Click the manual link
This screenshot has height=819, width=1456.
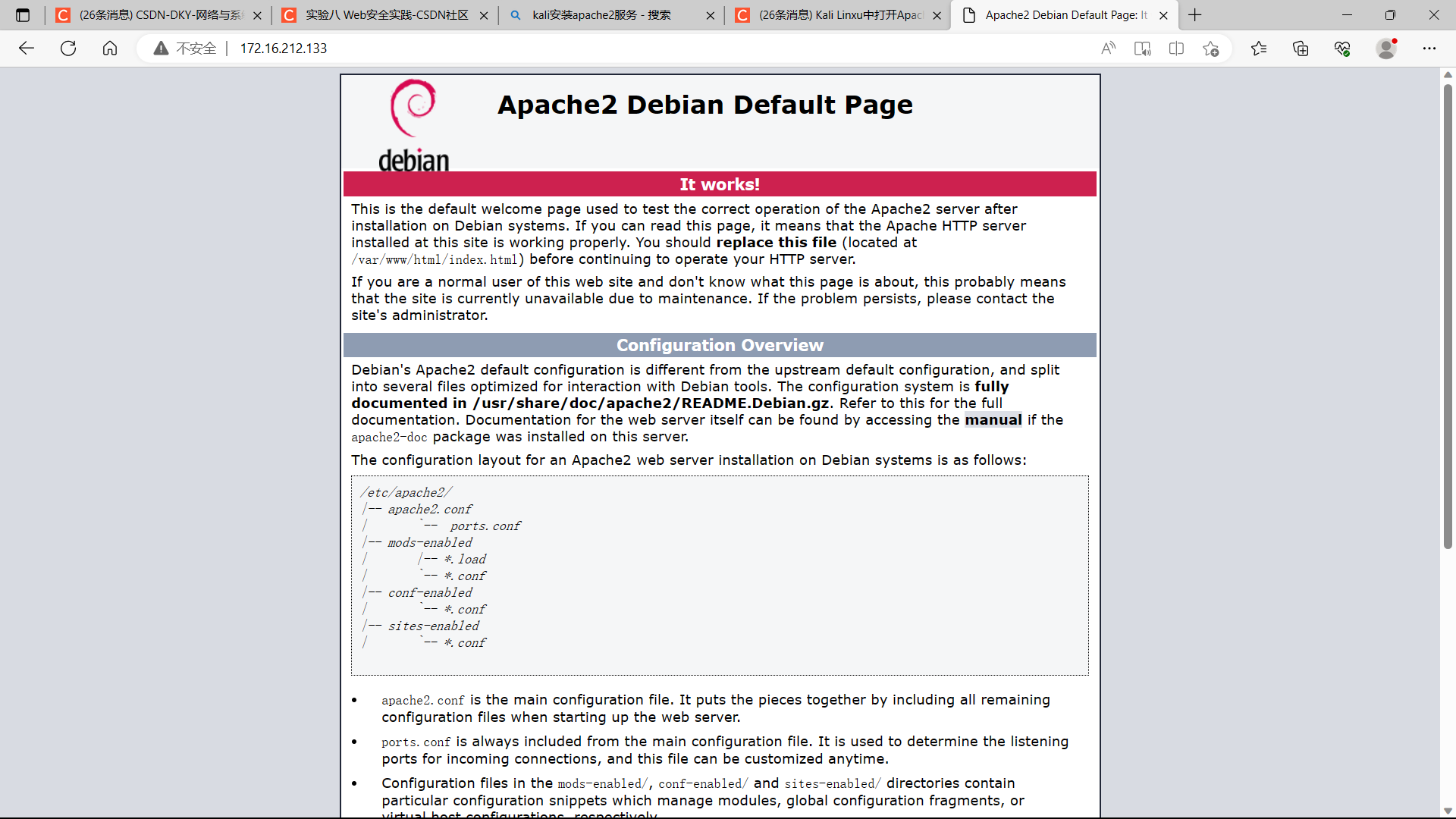coord(993,420)
